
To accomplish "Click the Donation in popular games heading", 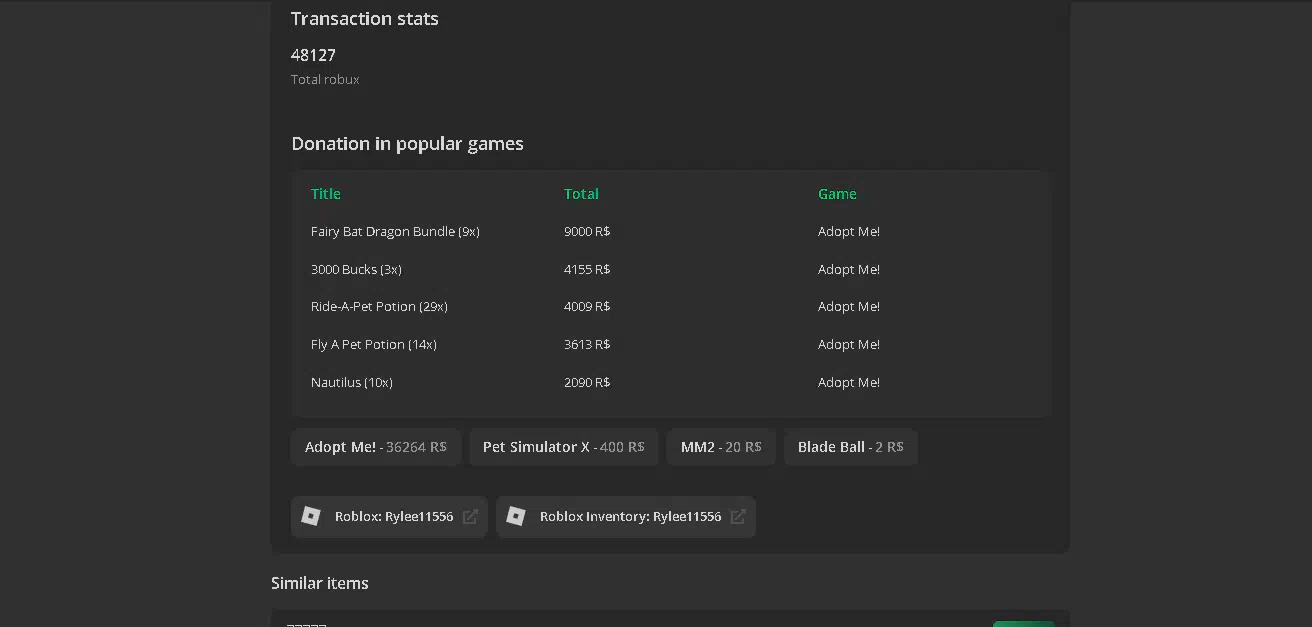I will (x=408, y=144).
